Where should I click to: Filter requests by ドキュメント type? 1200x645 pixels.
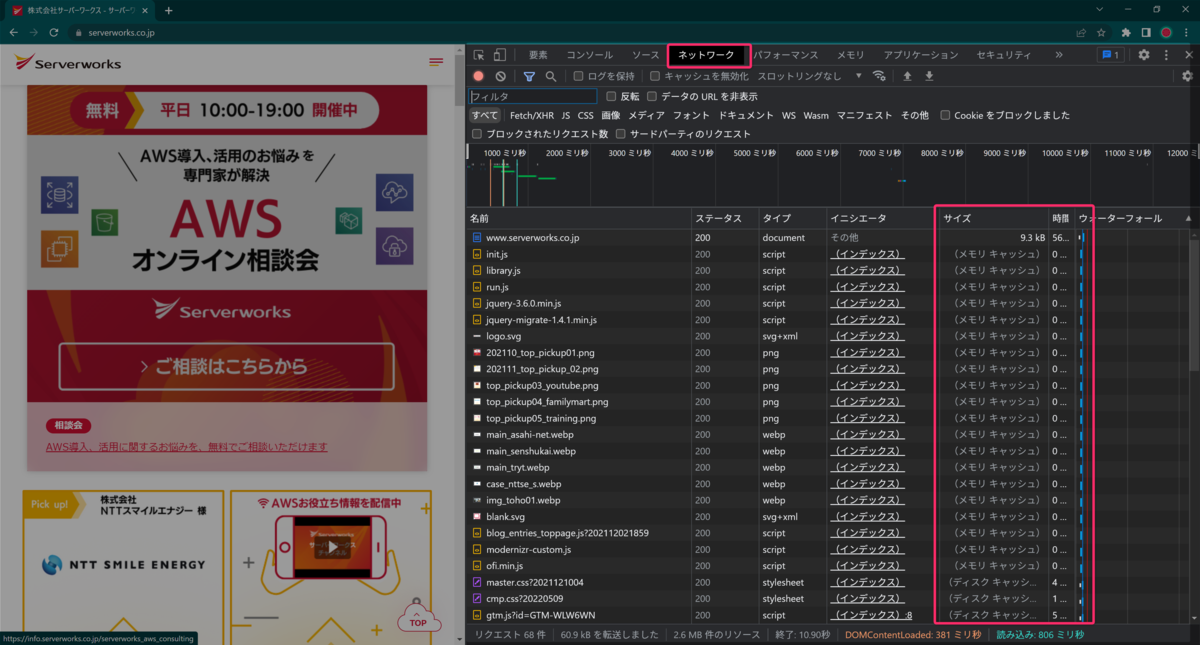[746, 116]
